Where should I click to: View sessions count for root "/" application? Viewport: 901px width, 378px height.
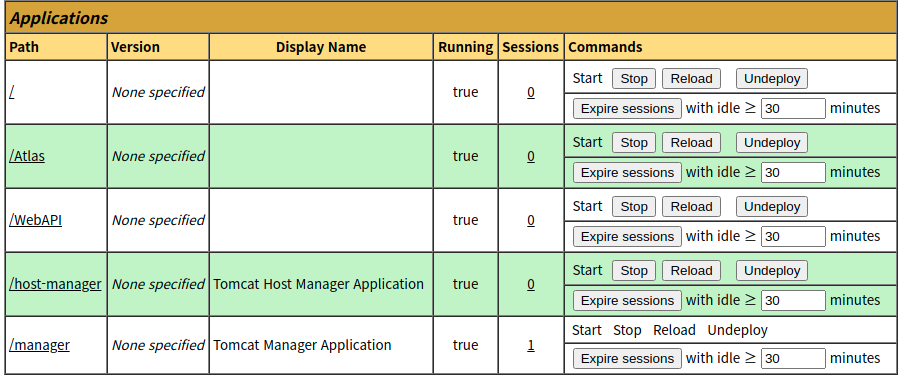(531, 92)
